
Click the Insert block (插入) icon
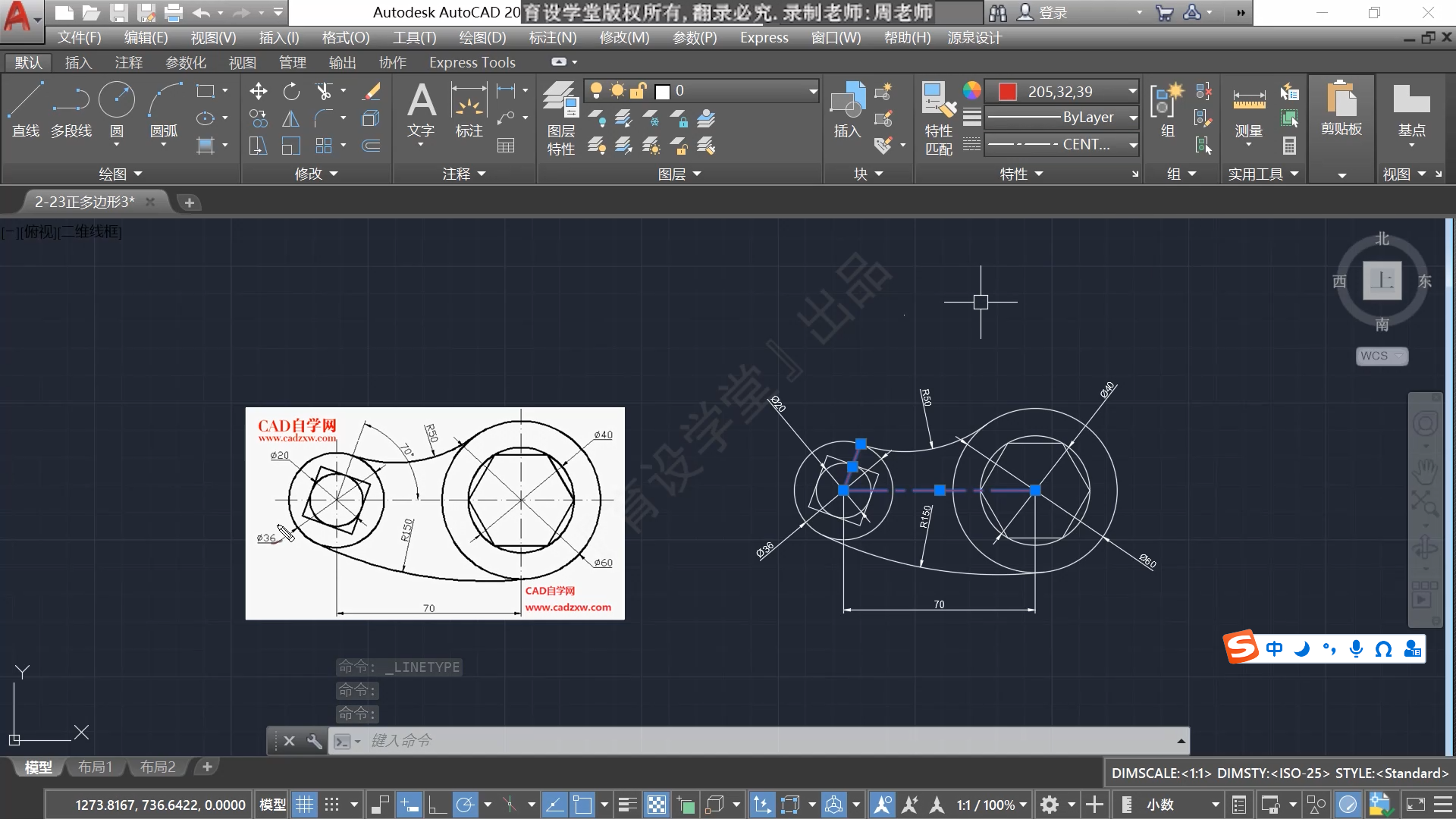tap(847, 110)
